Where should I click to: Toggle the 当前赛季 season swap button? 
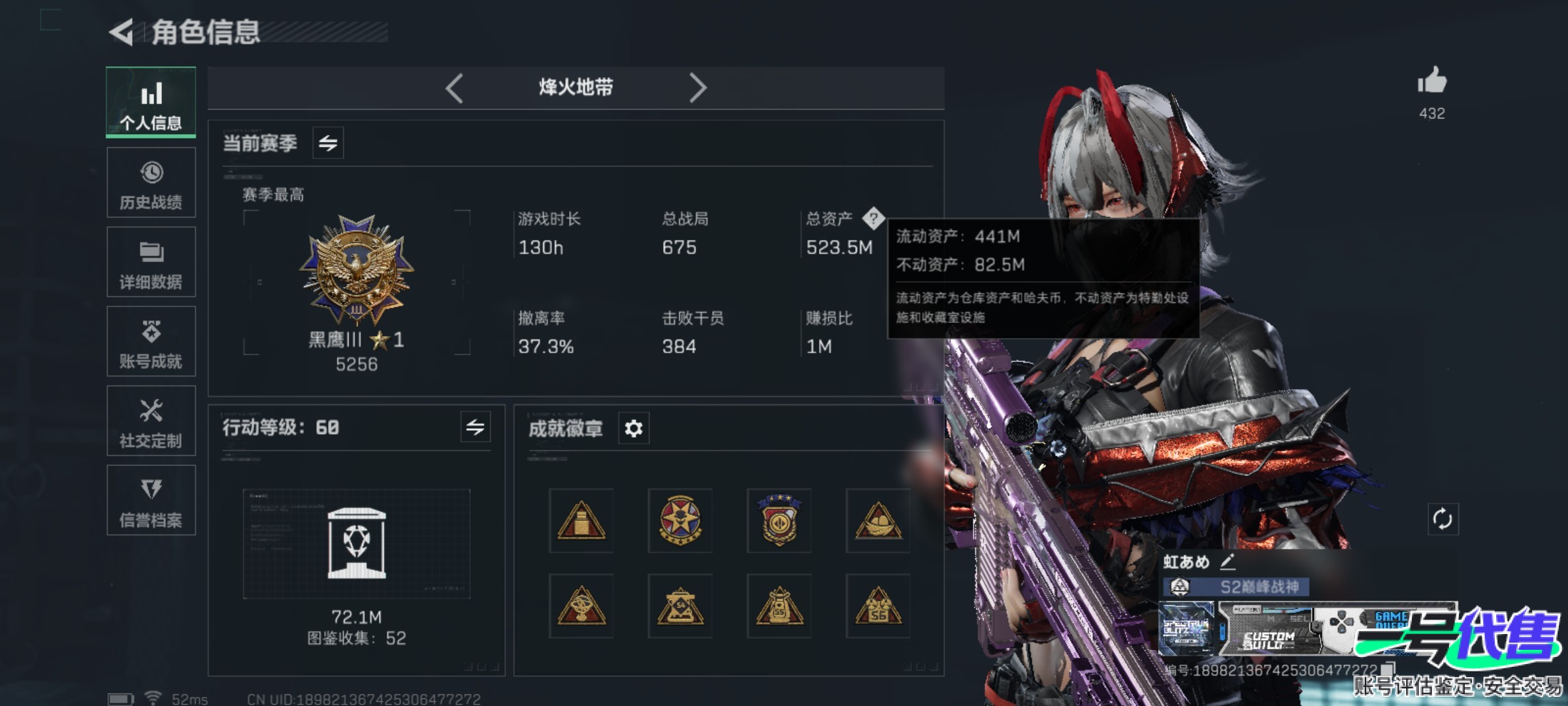click(328, 143)
